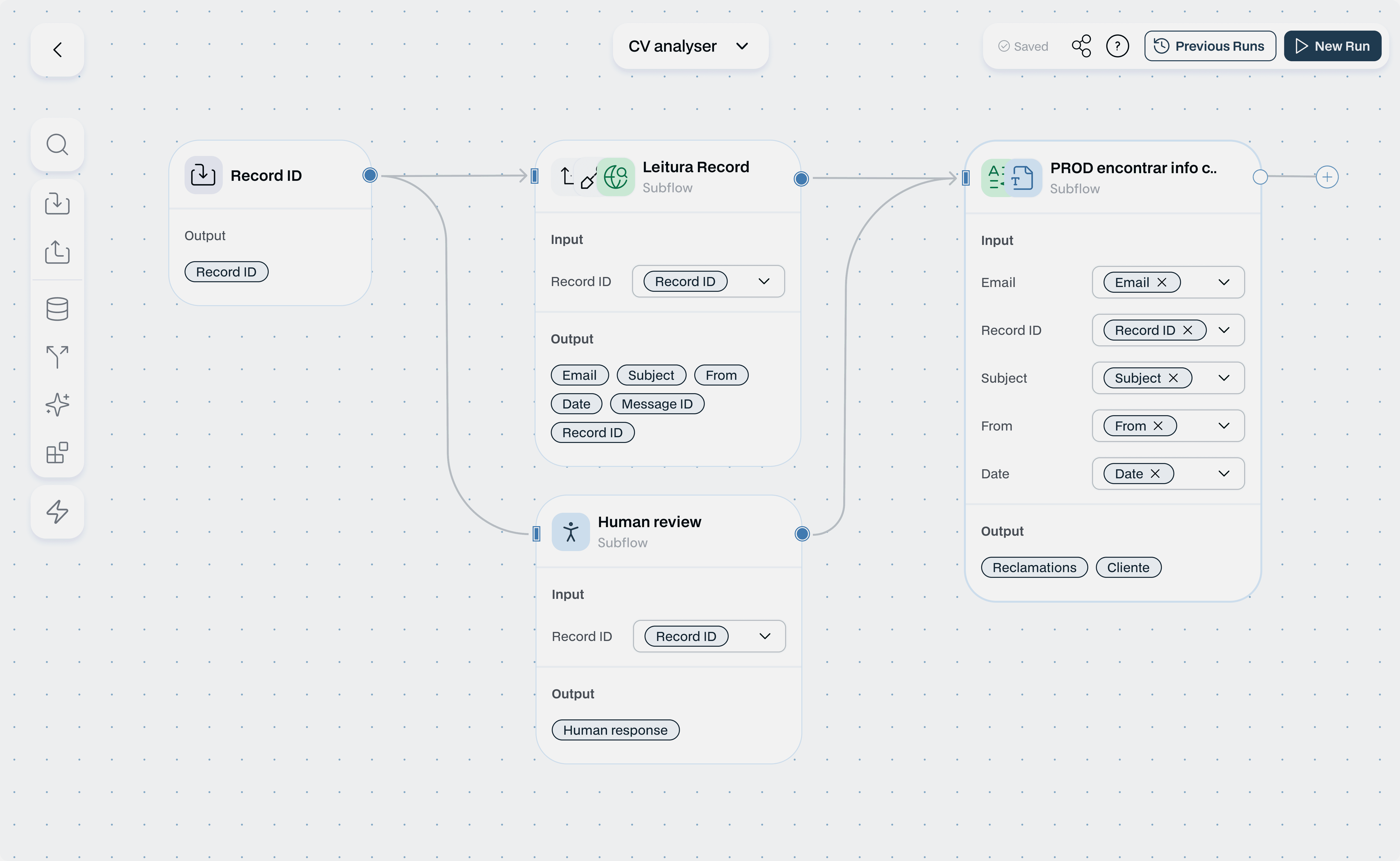Click PROD node input connector handle
Screen dimensions: 1400x861
(966, 178)
